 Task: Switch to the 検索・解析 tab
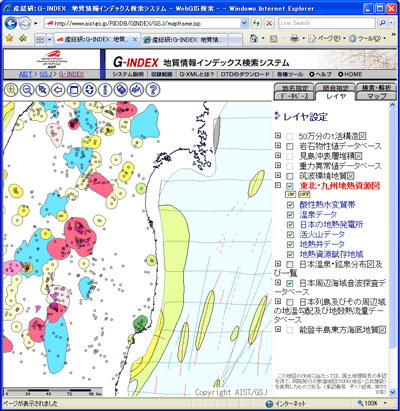point(376,88)
